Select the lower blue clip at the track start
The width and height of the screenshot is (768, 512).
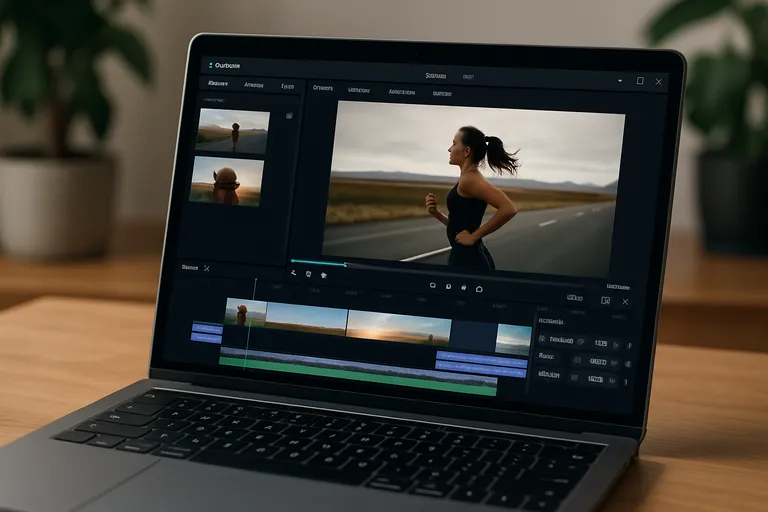pyautogui.click(x=206, y=338)
